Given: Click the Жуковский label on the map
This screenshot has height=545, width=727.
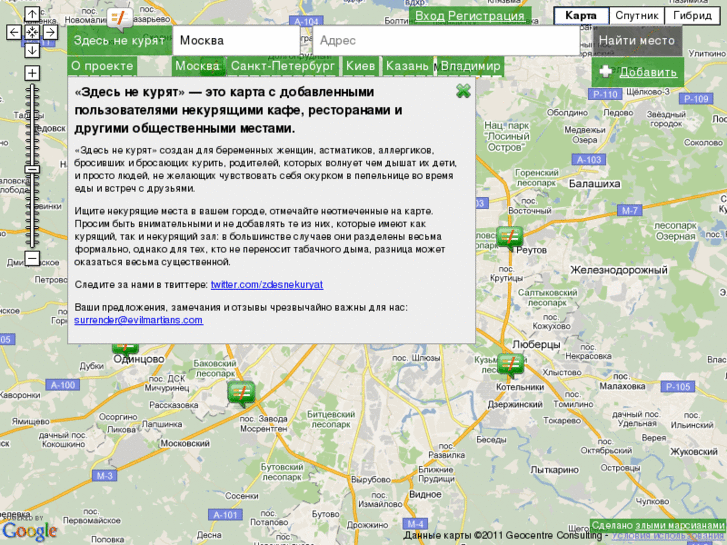Looking at the screenshot, I should pyautogui.click(x=694, y=451).
